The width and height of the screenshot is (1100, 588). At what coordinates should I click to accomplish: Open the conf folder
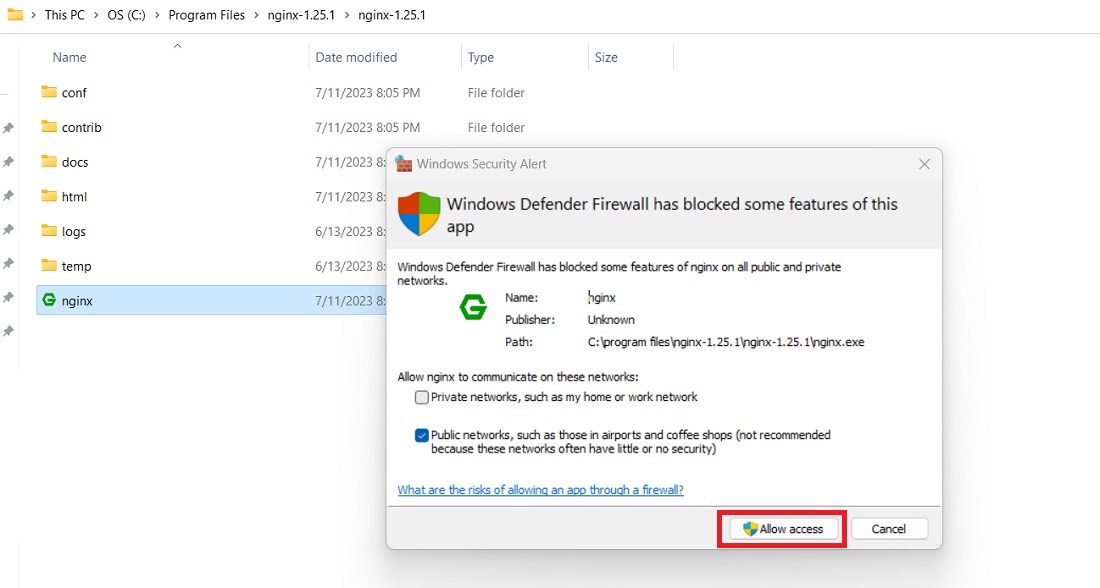point(75,92)
